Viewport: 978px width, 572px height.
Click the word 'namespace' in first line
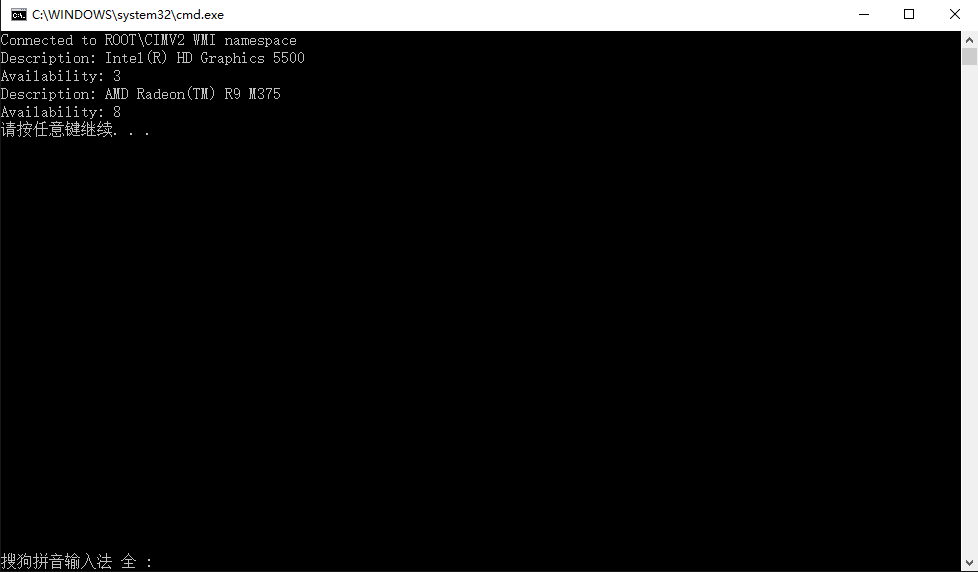pos(261,41)
